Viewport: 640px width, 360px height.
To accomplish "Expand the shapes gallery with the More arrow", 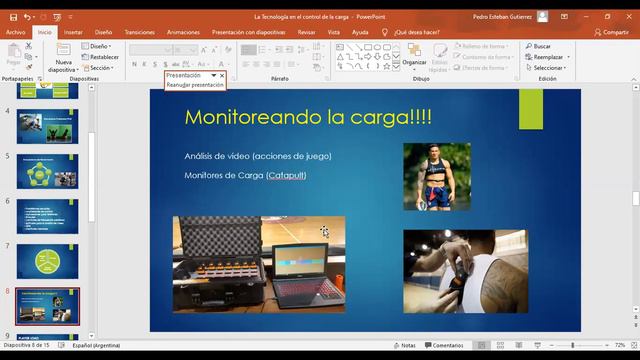I will click(x=396, y=67).
